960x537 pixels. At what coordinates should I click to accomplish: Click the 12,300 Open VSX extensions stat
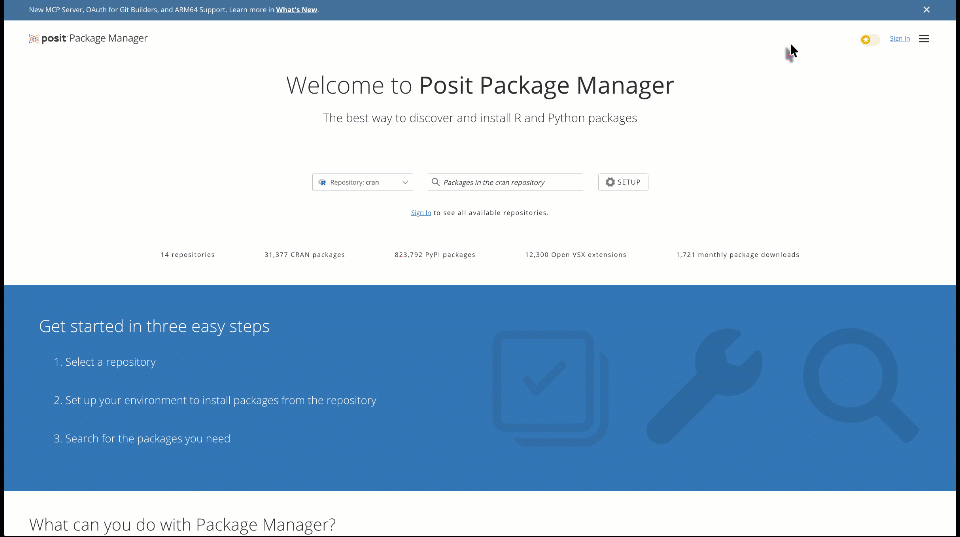[576, 255]
